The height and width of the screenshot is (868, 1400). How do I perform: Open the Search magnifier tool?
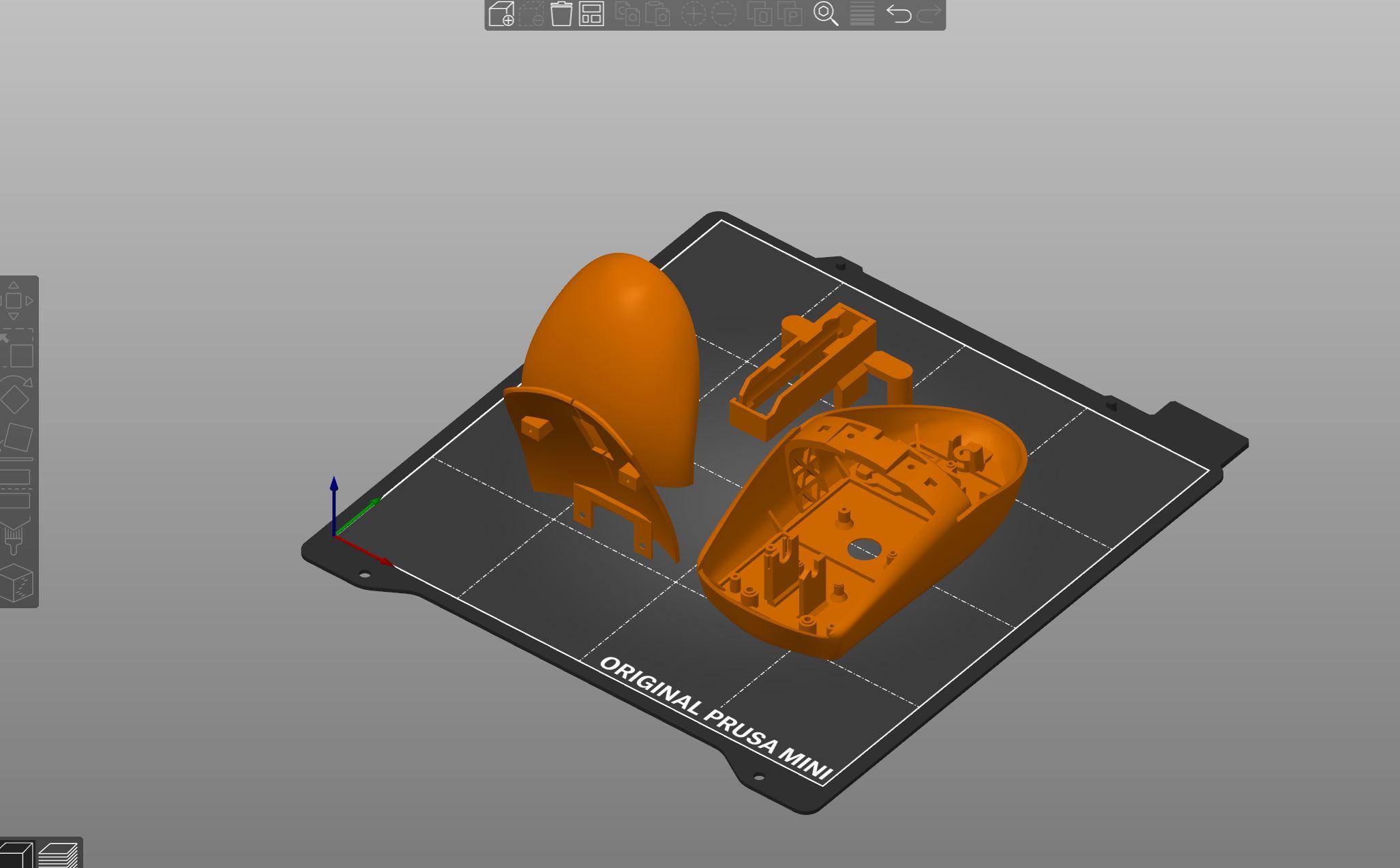click(826, 14)
